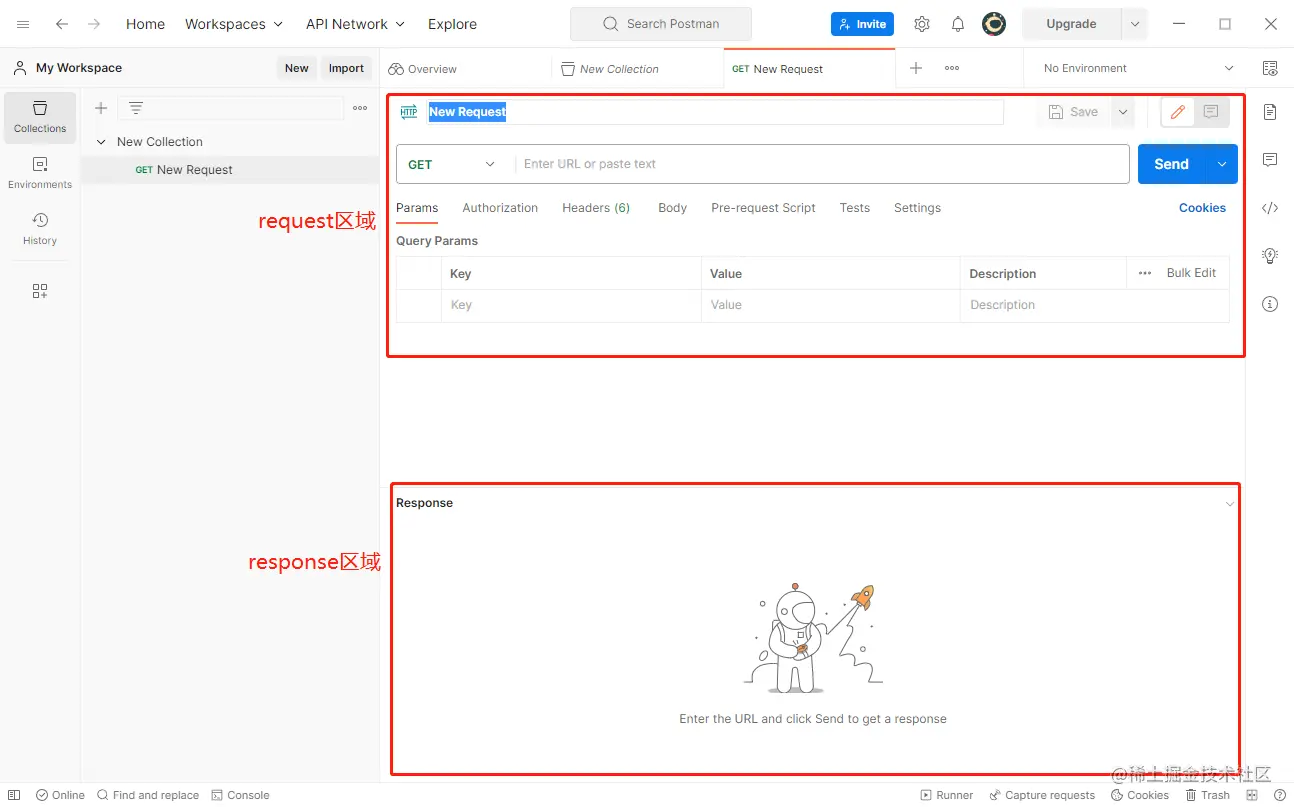Click New in the workspace header
Image resolution: width=1294 pixels, height=807 pixels.
(x=297, y=68)
